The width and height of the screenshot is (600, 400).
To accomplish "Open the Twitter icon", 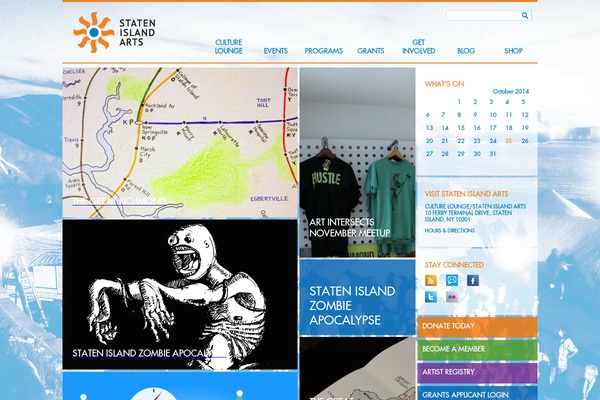I will click(x=431, y=297).
